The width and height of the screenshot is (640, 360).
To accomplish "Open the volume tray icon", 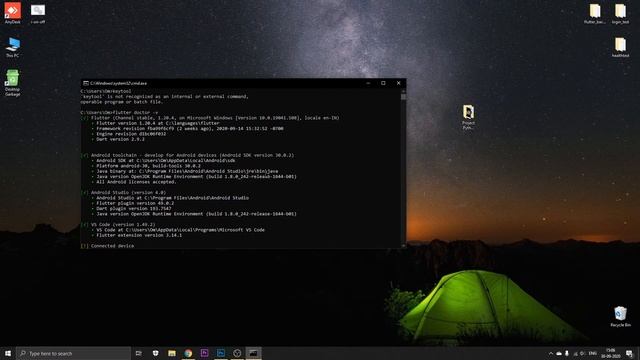I will point(582,353).
